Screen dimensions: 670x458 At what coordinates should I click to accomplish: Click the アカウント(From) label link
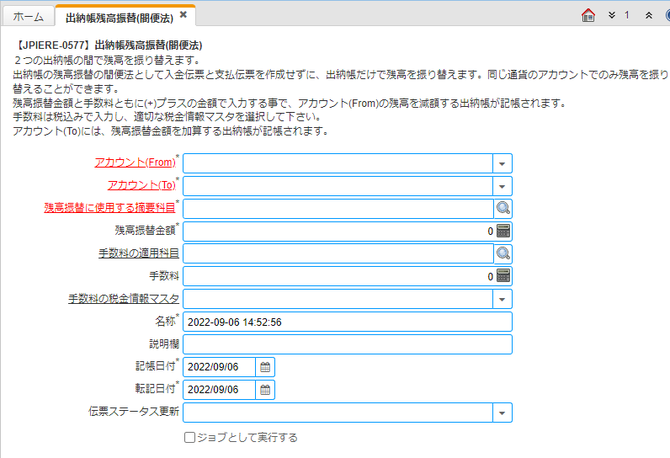(x=135, y=162)
